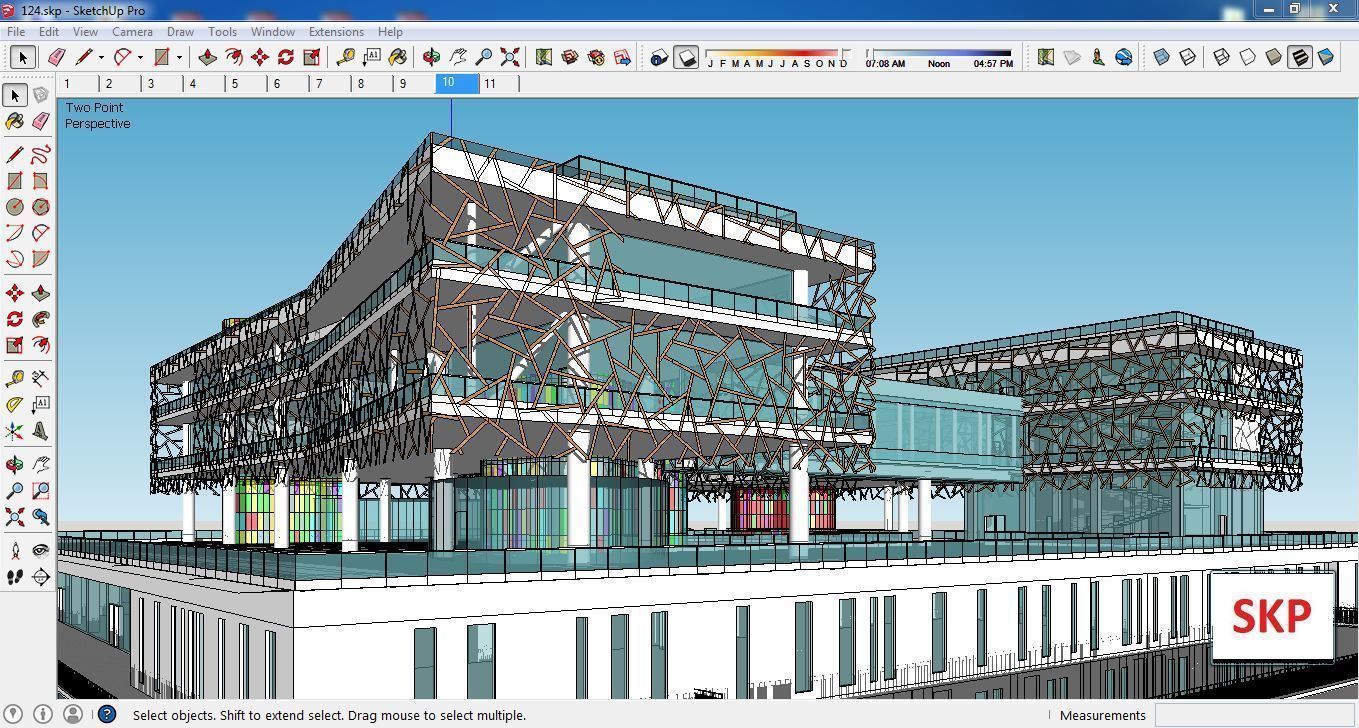Select the Text label tool in top toolbar

(x=372, y=57)
